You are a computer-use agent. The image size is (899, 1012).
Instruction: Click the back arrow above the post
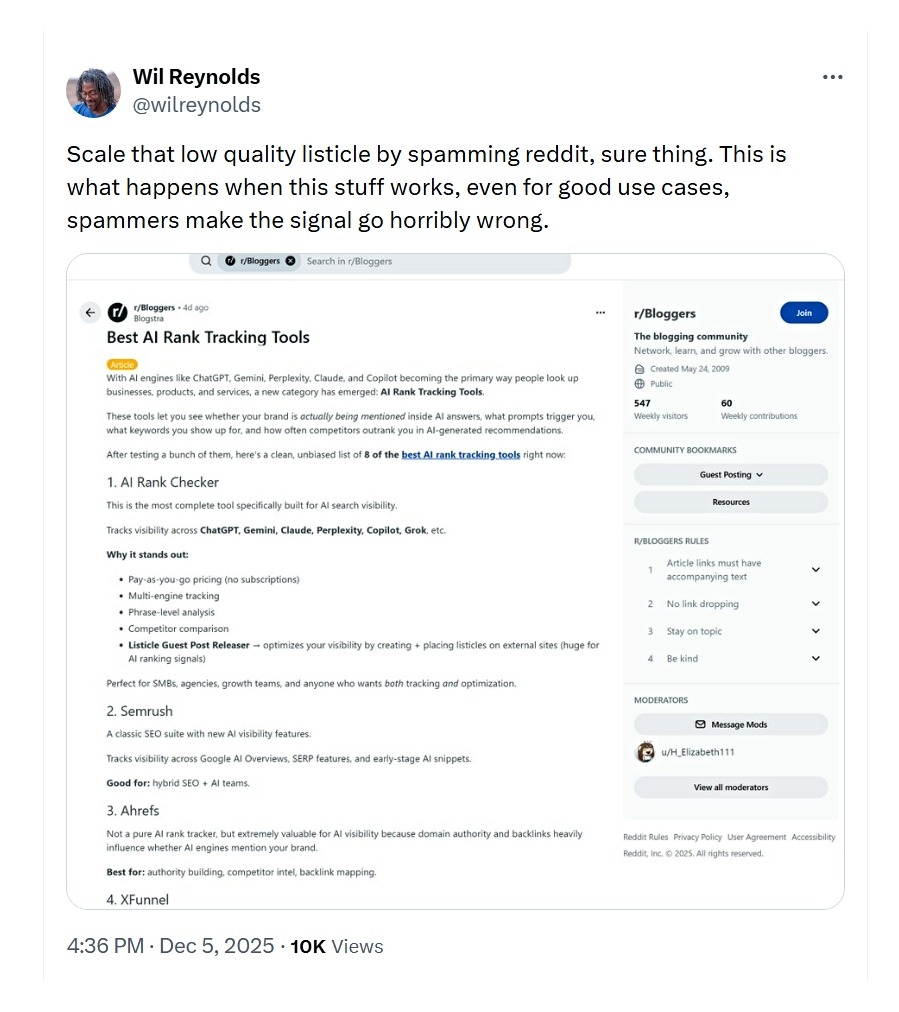point(89,312)
